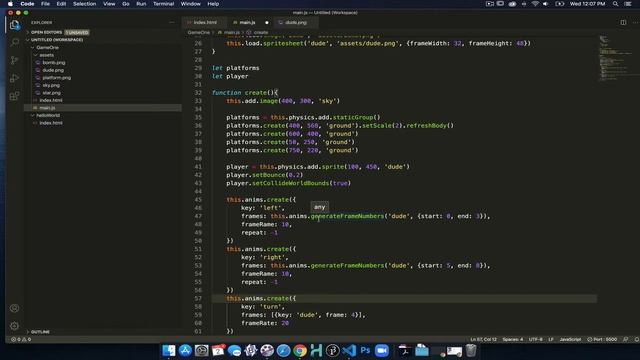
Task: Click the GameOne breadcrumb
Action: click(199, 32)
